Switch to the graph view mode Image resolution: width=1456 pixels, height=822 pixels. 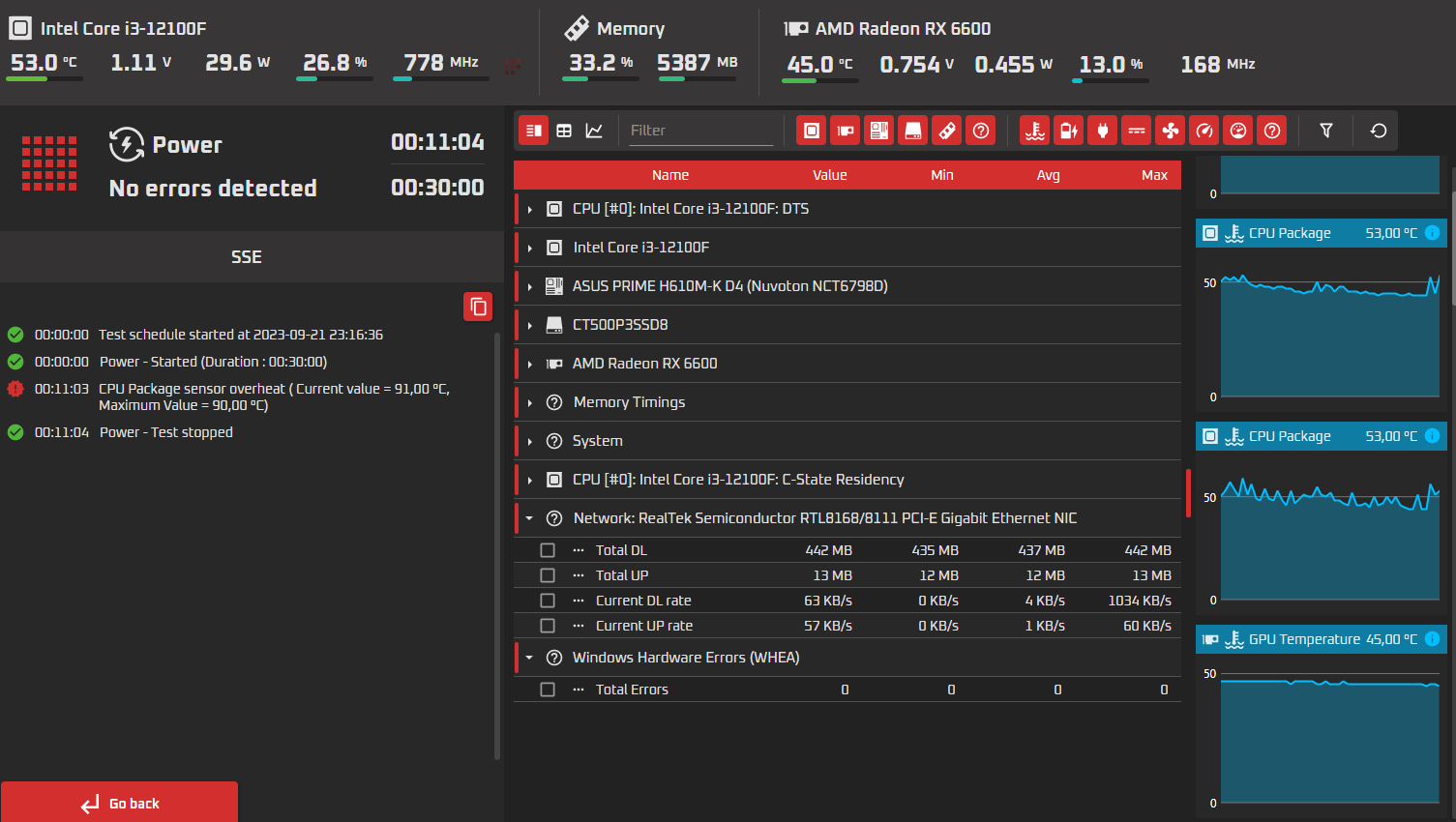[x=594, y=131]
